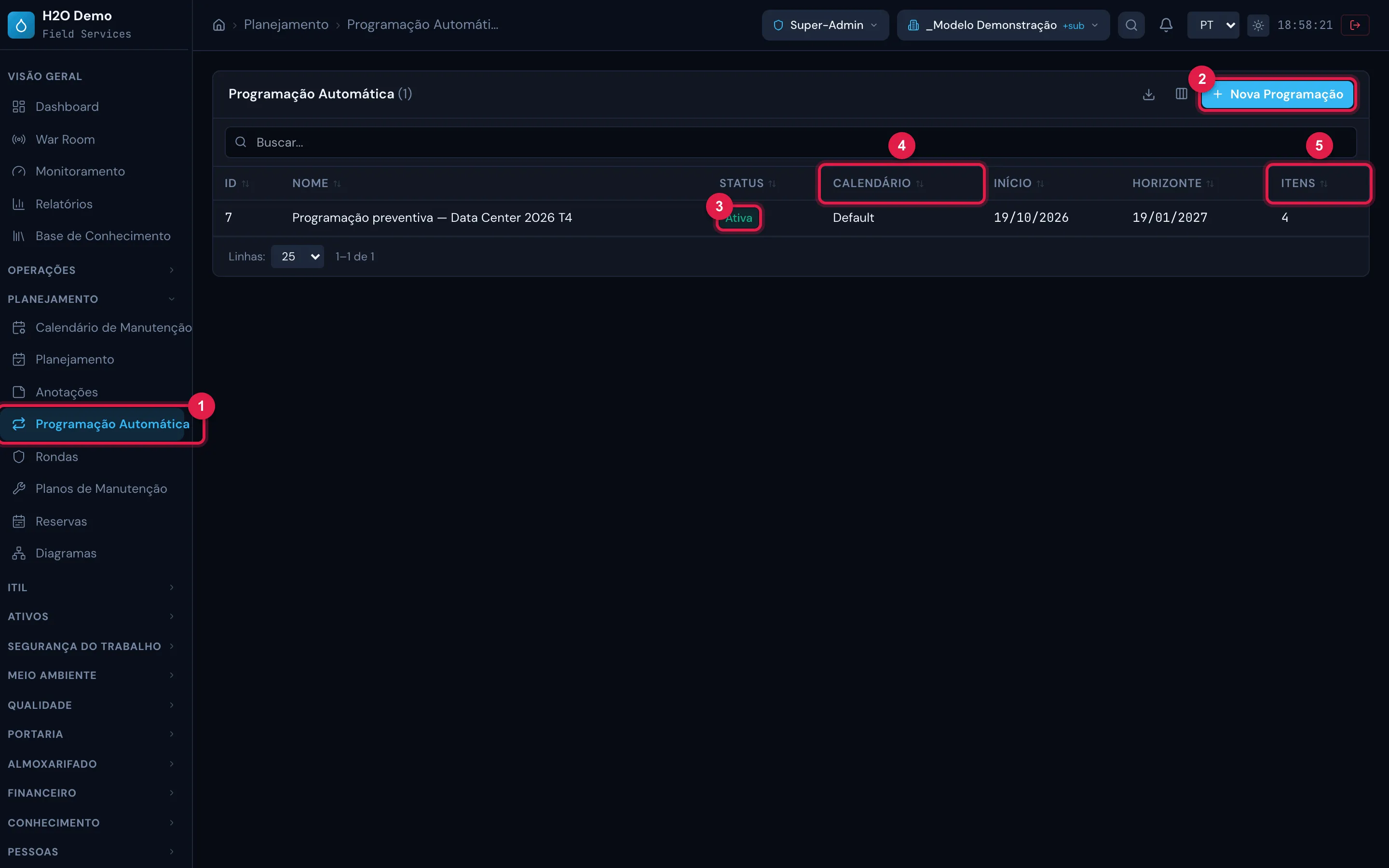
Task: Expand the Operações section
Action: point(92,270)
